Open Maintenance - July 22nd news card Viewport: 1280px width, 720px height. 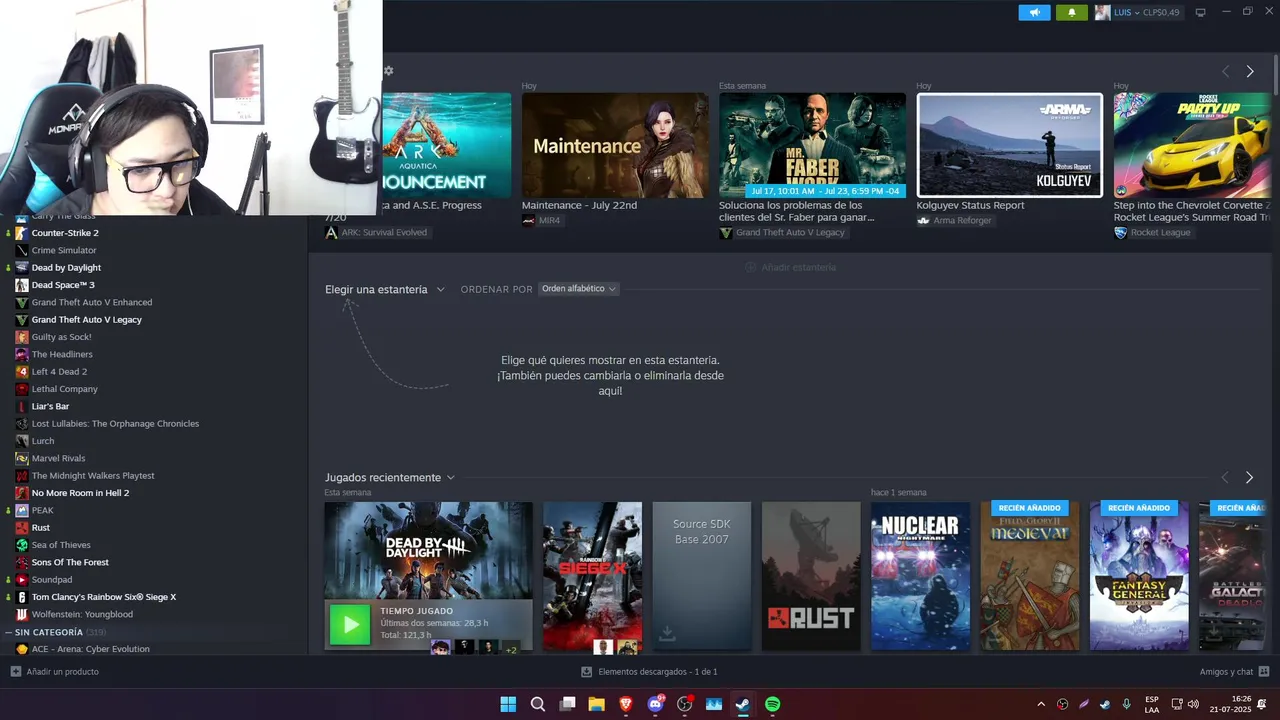(615, 146)
